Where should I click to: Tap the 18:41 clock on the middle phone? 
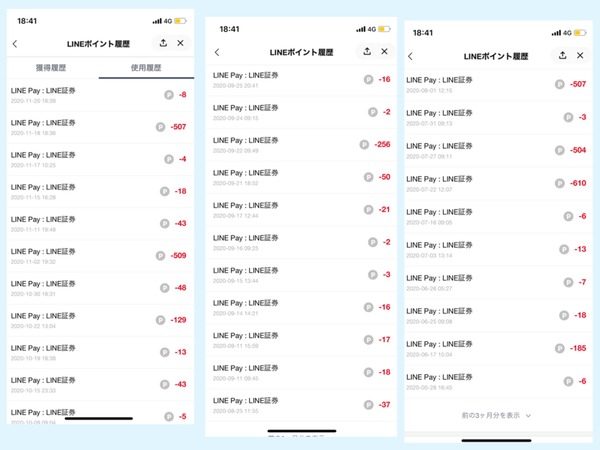(x=229, y=29)
